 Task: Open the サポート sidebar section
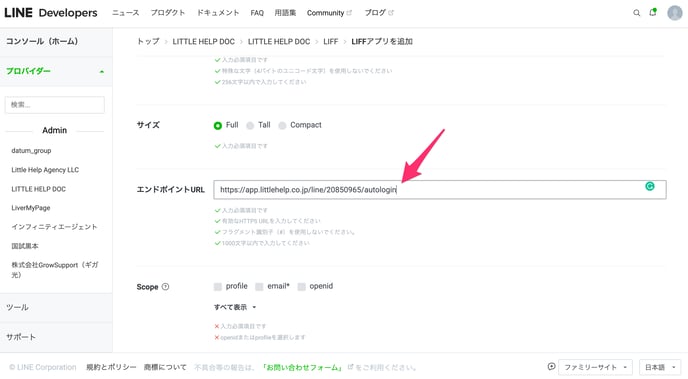pyautogui.click(x=56, y=337)
